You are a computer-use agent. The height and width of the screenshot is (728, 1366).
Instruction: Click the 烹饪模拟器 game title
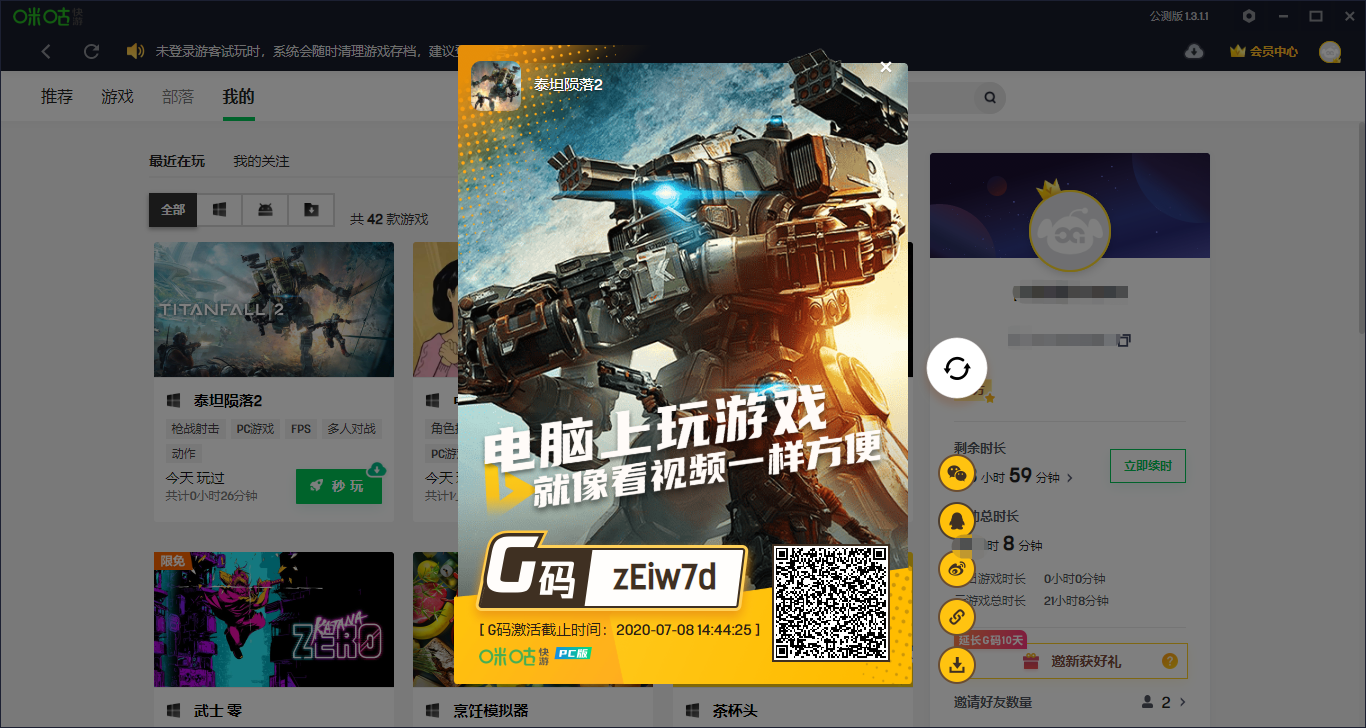(490, 711)
